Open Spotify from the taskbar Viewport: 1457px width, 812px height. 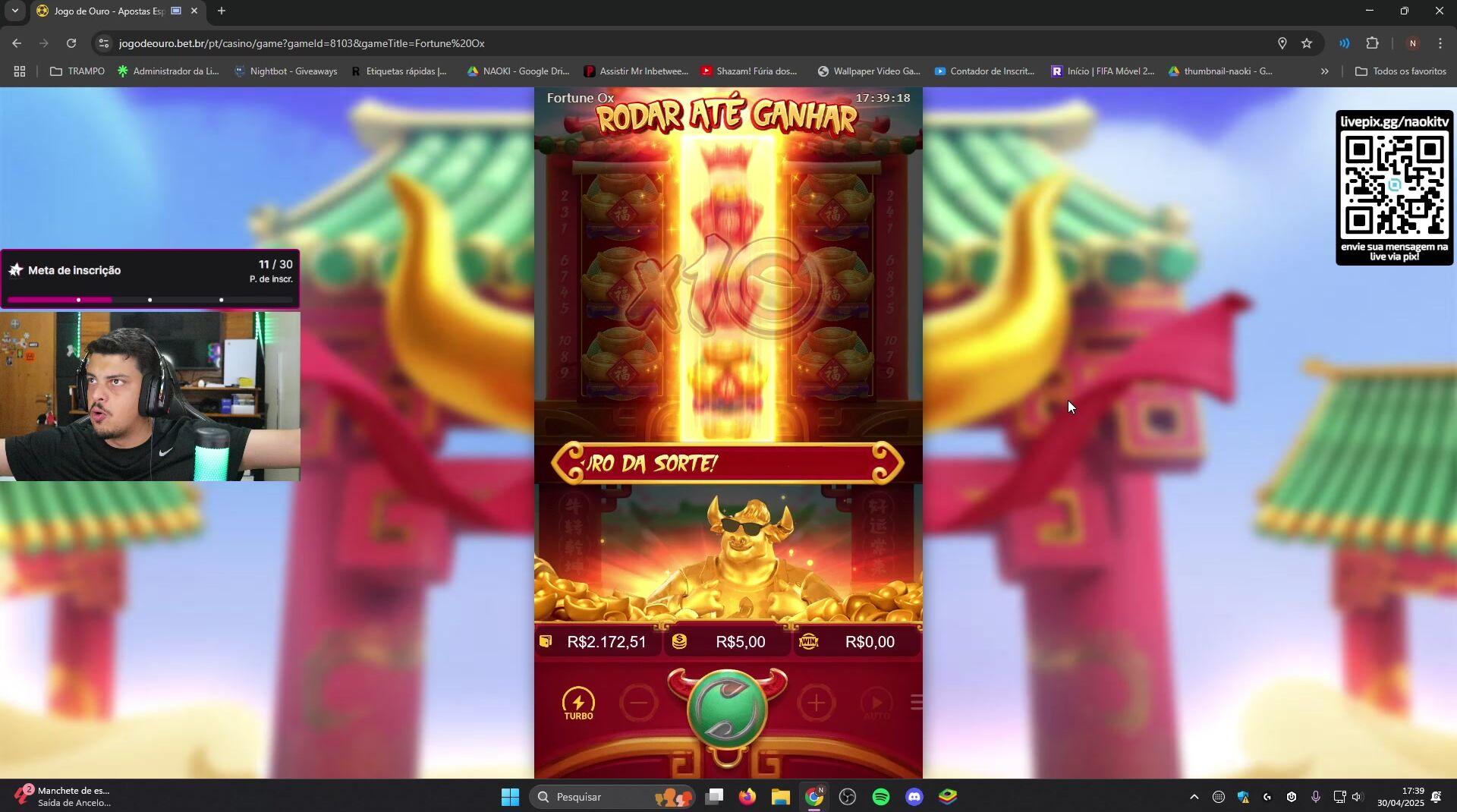pos(881,797)
